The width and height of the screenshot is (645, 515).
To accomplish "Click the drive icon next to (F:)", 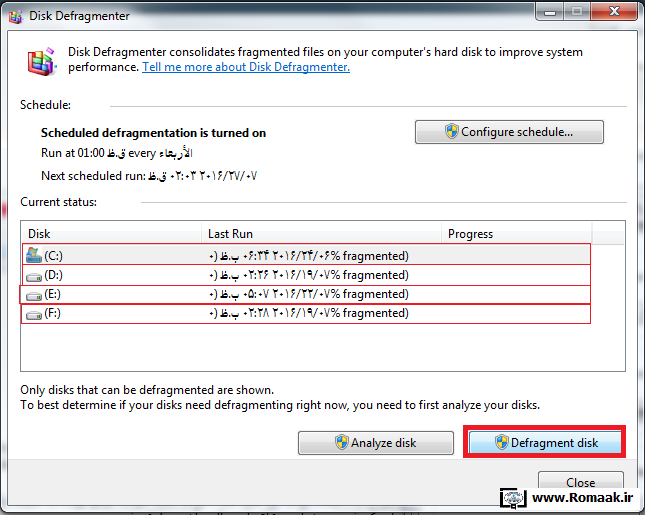I will [x=34, y=315].
